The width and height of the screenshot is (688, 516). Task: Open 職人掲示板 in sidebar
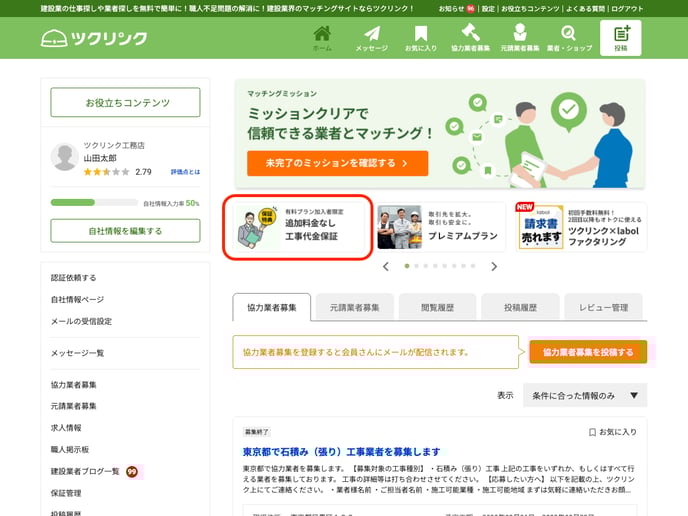pos(69,450)
